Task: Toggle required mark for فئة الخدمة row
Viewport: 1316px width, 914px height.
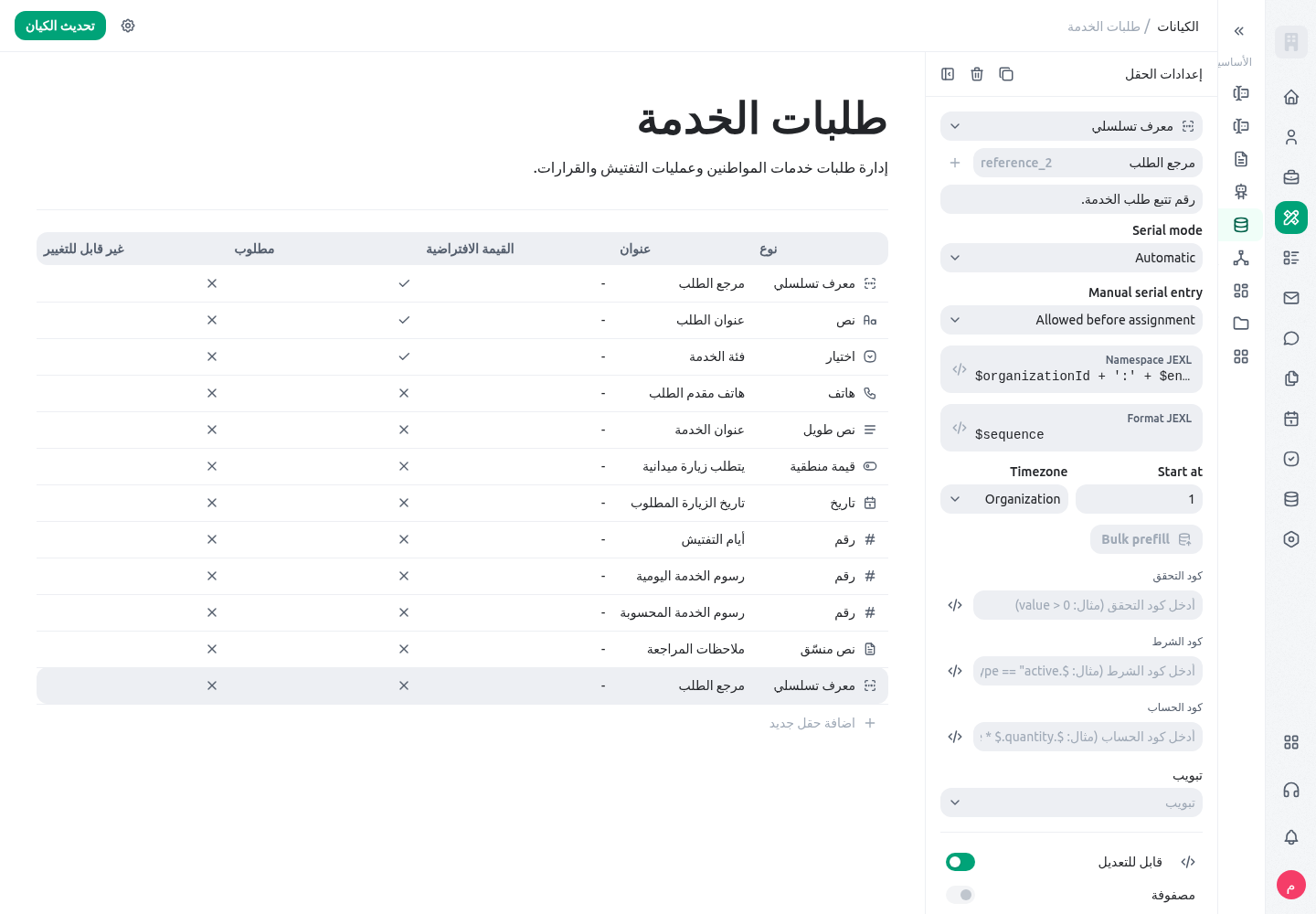Action: point(404,356)
